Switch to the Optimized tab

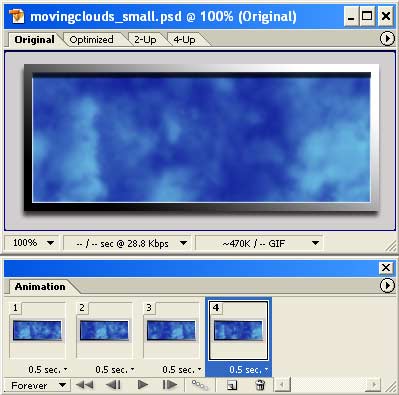click(x=91, y=40)
